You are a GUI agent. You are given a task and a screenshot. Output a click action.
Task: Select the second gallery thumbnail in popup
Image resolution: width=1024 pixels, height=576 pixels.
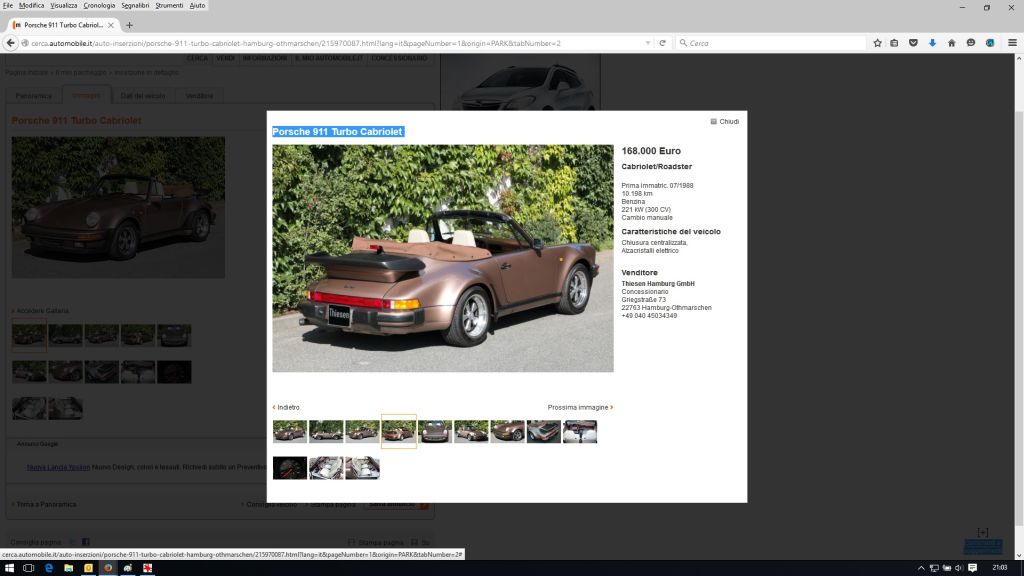click(326, 432)
